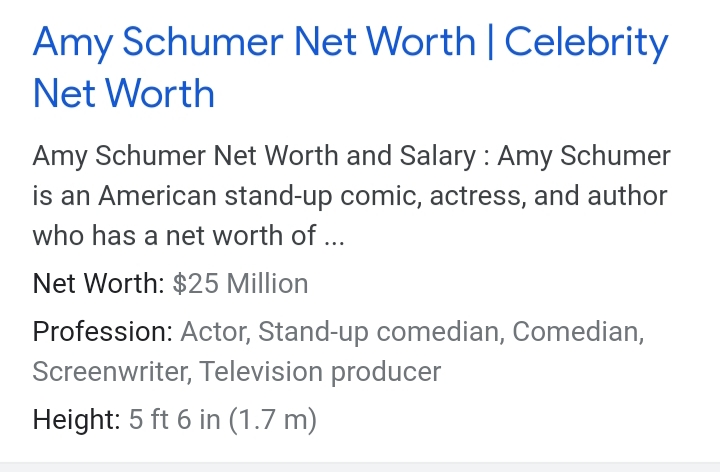The height and width of the screenshot is (472, 720).
Task: Click the "5 ft 6 in (1.7 m)" value
Action: [222, 420]
